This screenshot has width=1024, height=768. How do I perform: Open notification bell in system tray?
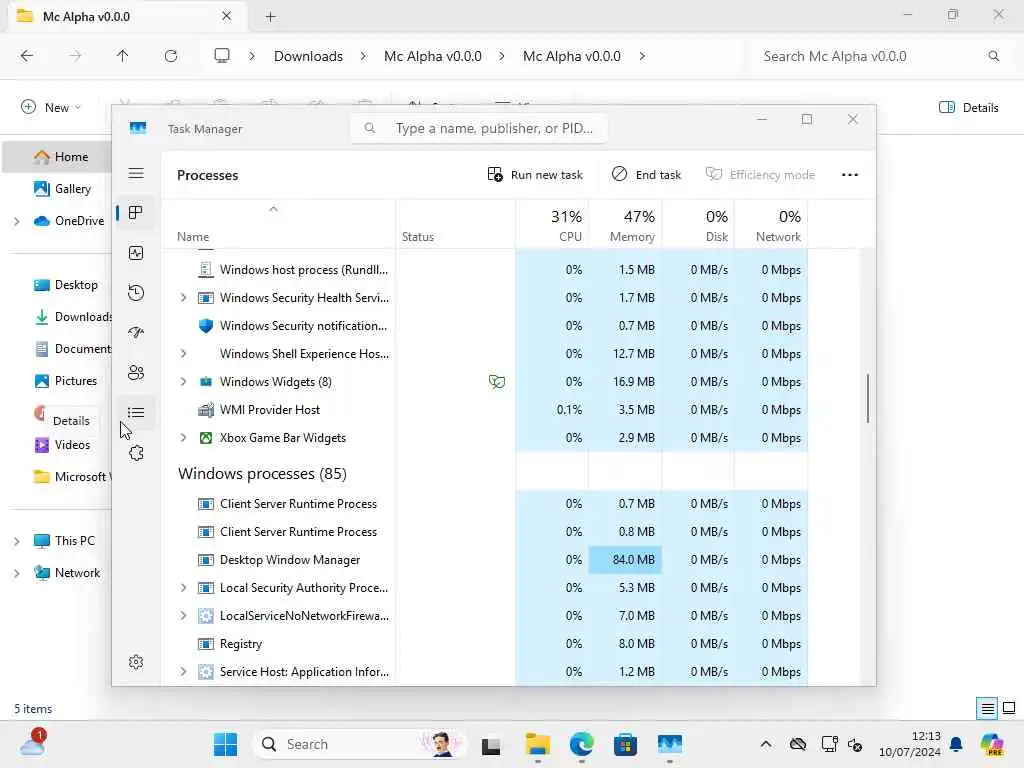click(x=956, y=744)
